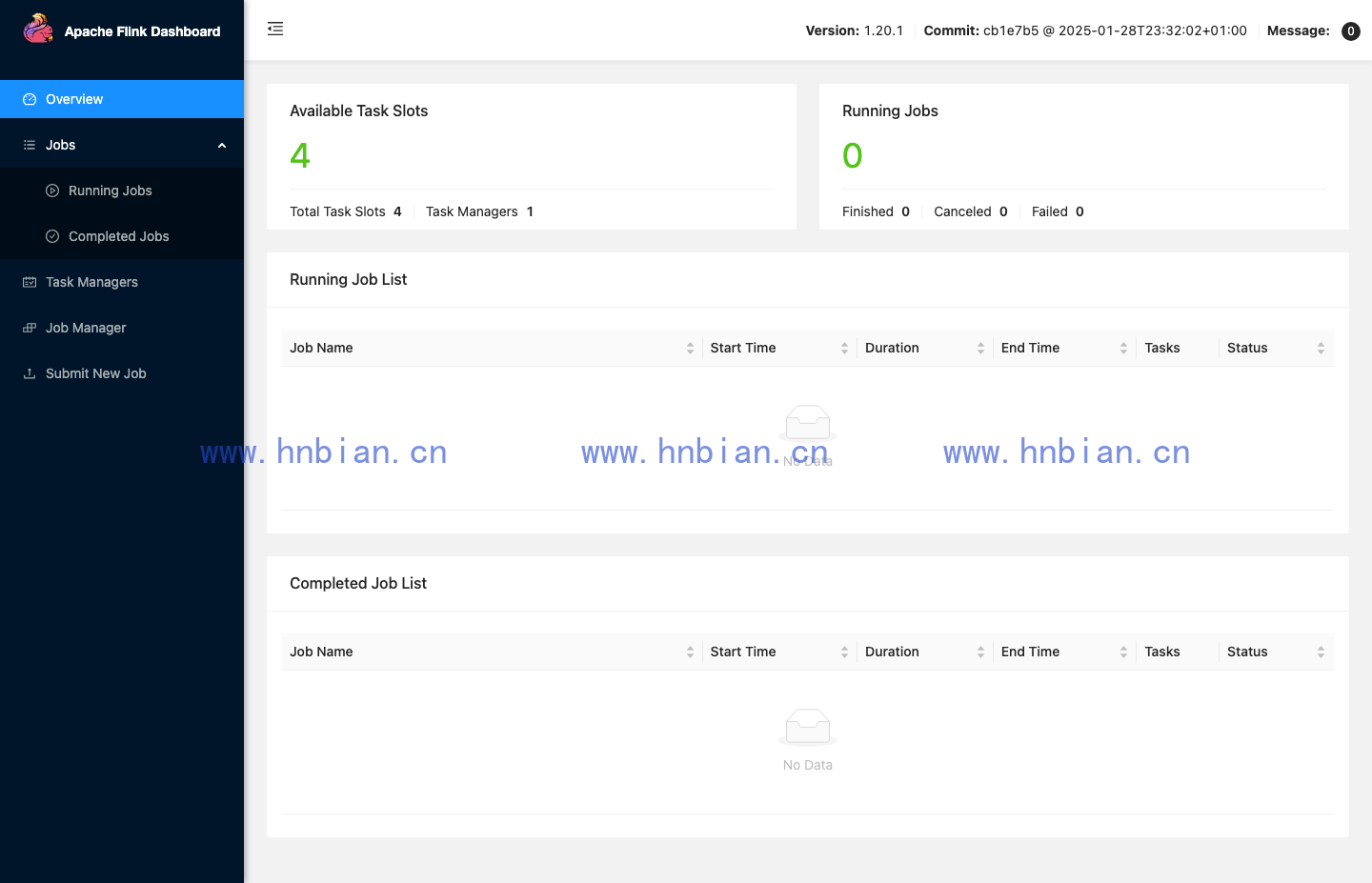Click the Message count badge showing 0

tap(1351, 31)
